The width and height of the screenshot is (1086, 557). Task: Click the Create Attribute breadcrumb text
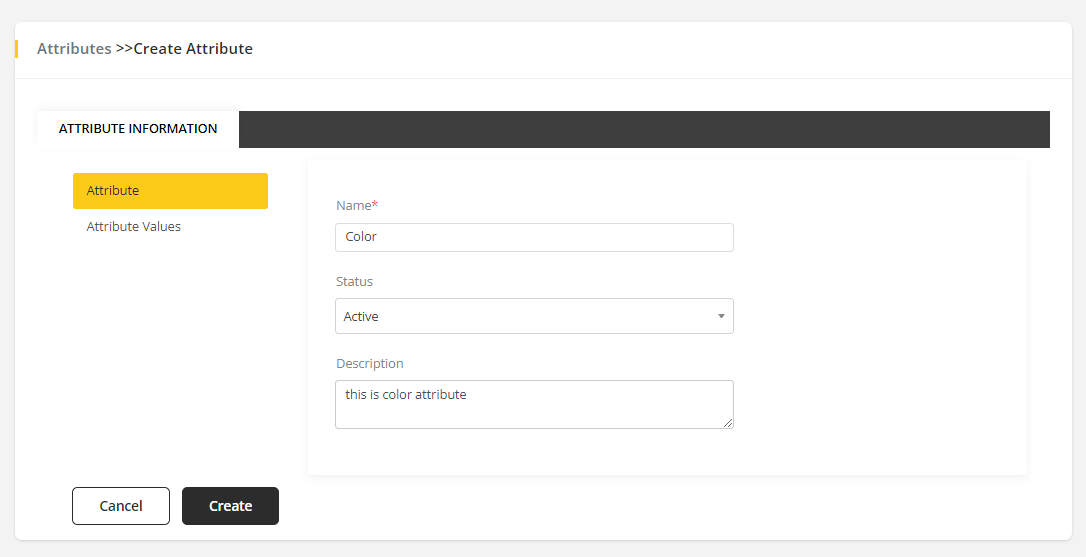coord(193,49)
